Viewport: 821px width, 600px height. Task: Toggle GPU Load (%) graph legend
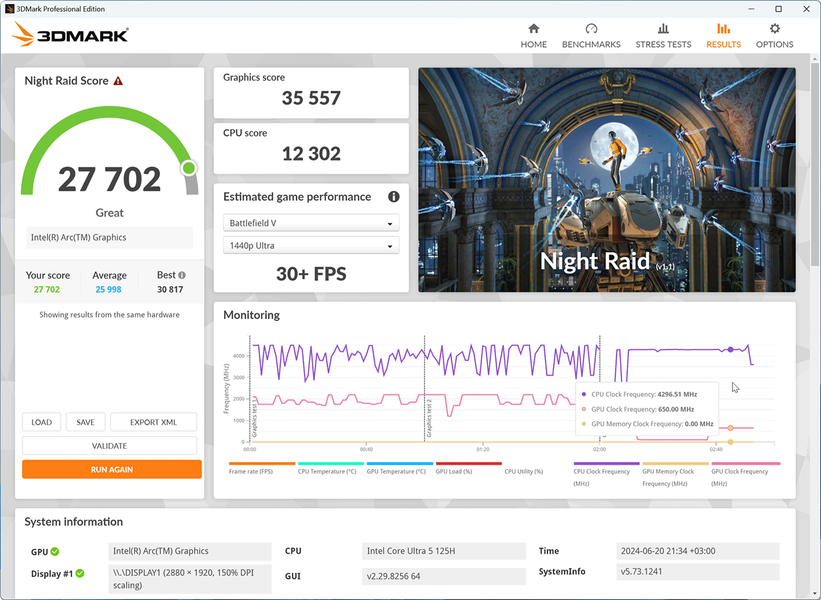[x=469, y=468]
